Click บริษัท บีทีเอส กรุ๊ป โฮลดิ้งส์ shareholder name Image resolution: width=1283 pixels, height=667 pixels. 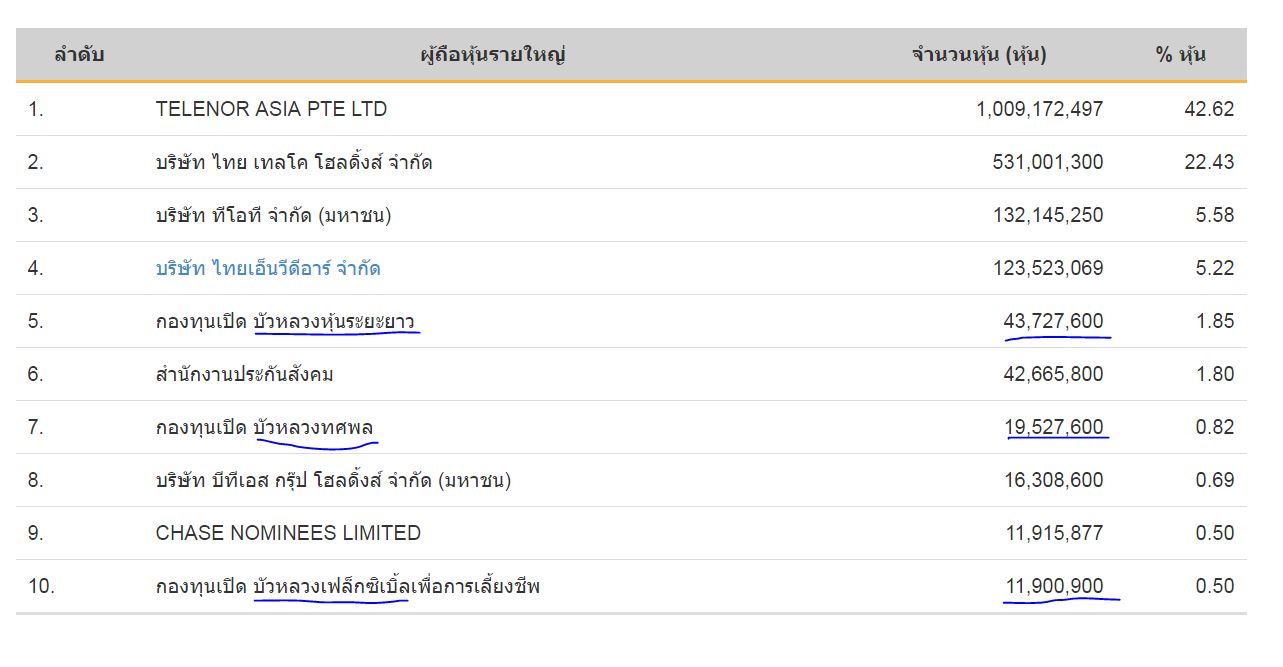[x=333, y=480]
